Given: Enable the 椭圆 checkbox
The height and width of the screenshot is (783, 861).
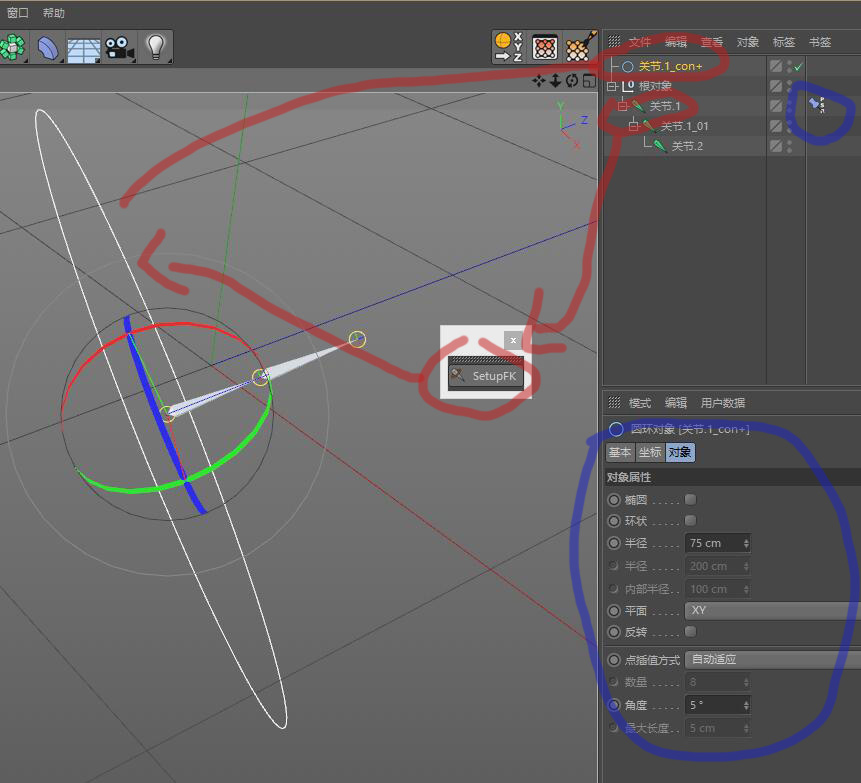Looking at the screenshot, I should (690, 499).
